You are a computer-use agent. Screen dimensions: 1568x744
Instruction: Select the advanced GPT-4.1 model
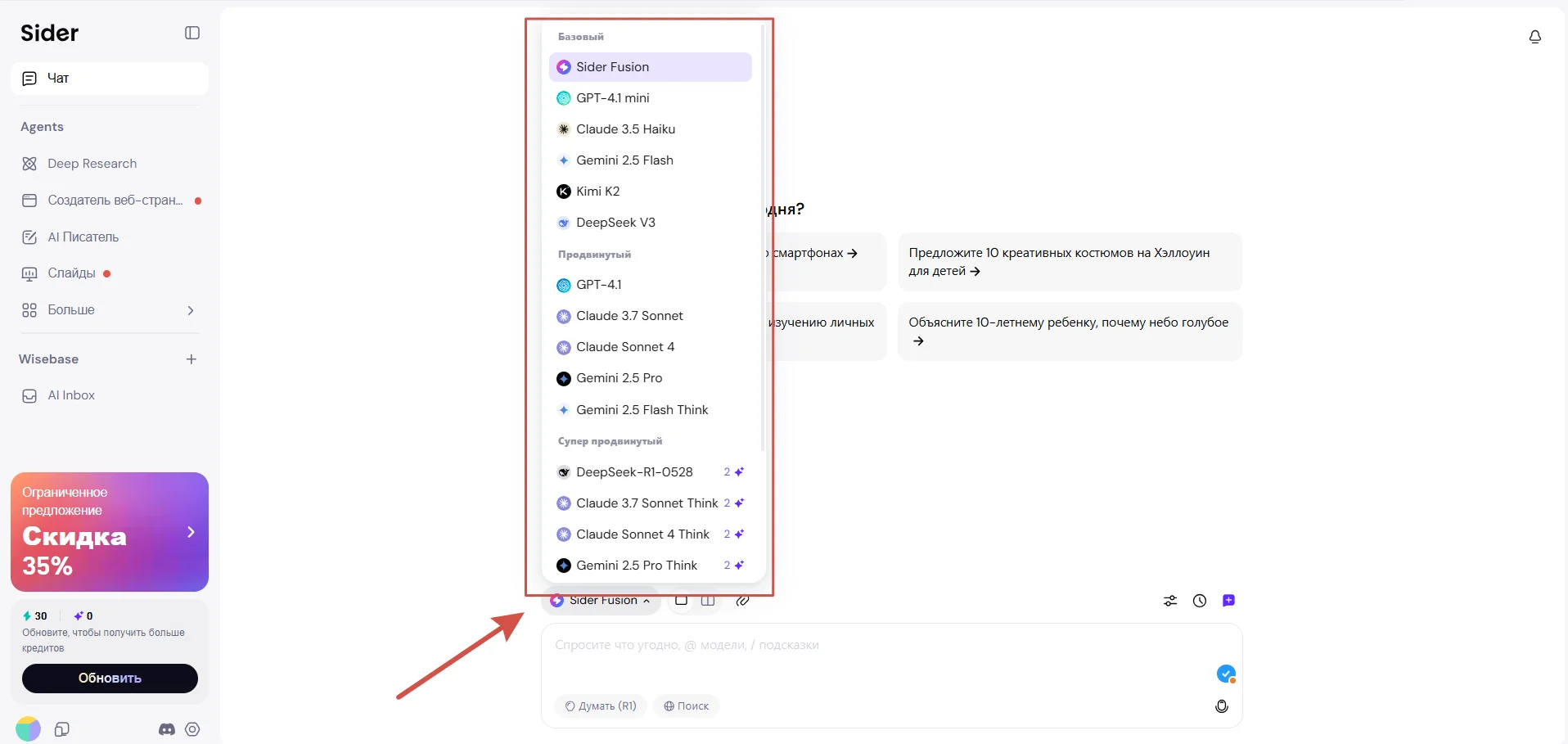point(651,285)
